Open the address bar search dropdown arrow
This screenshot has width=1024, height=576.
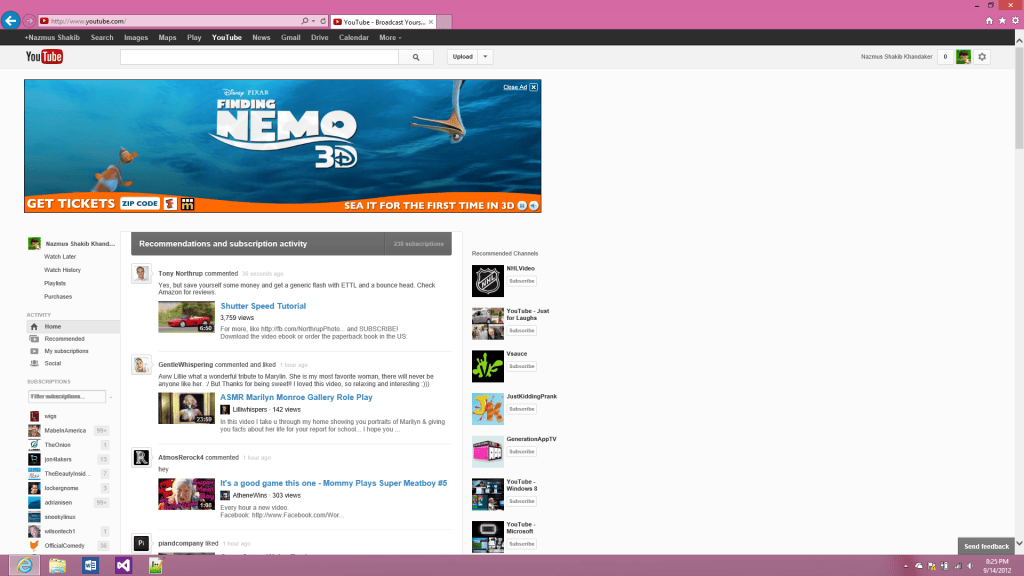point(313,21)
